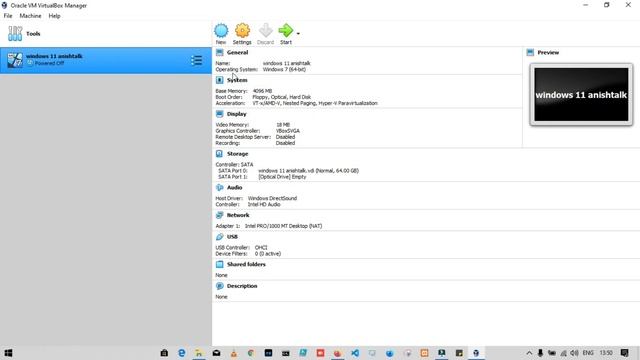640x360 pixels.
Task: Click the SATA Port 0 windows 11 anishtalk.vdi entry
Action: click(308, 171)
